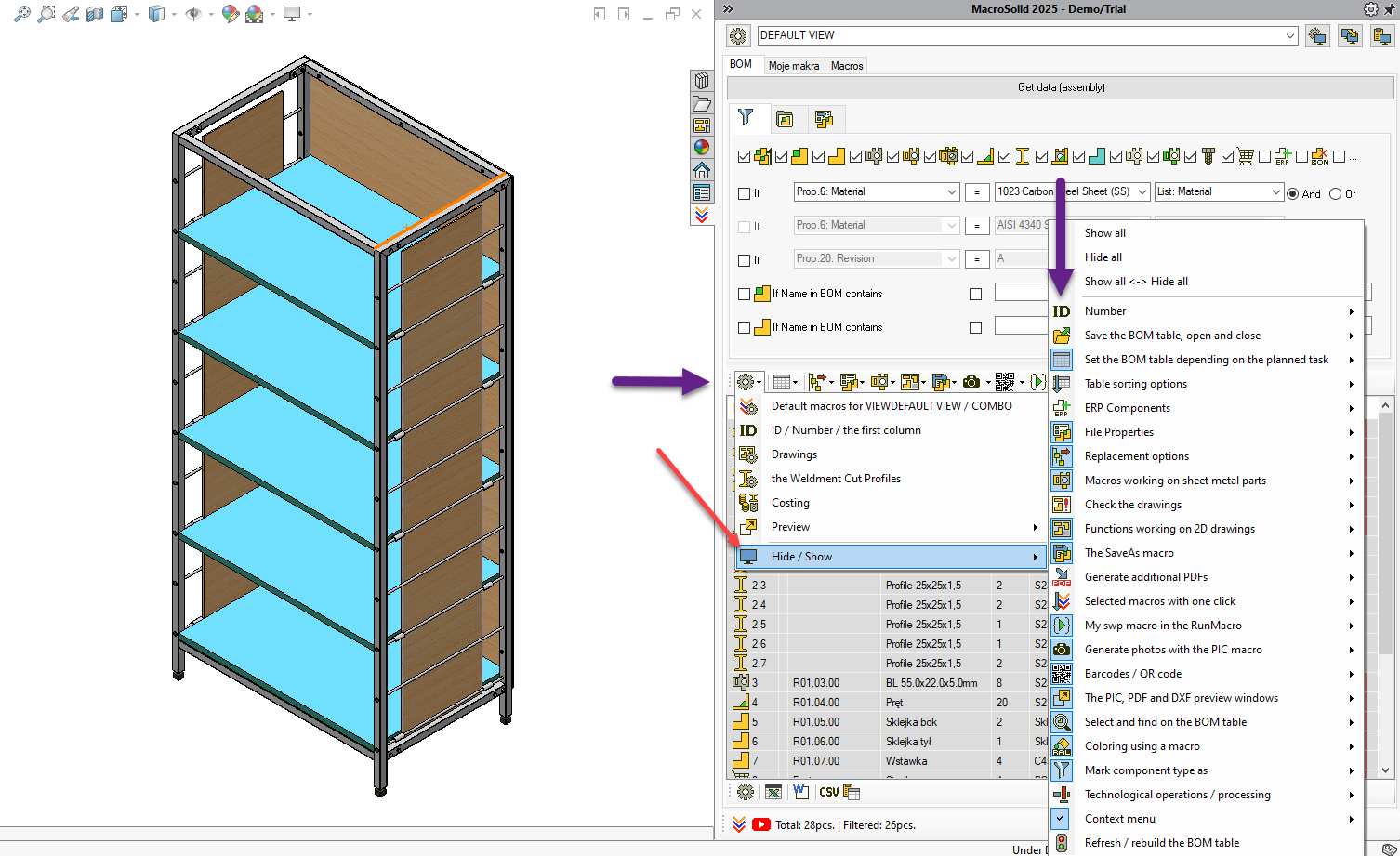
Task: Open the QR code toolbar icon
Action: [x=1005, y=382]
